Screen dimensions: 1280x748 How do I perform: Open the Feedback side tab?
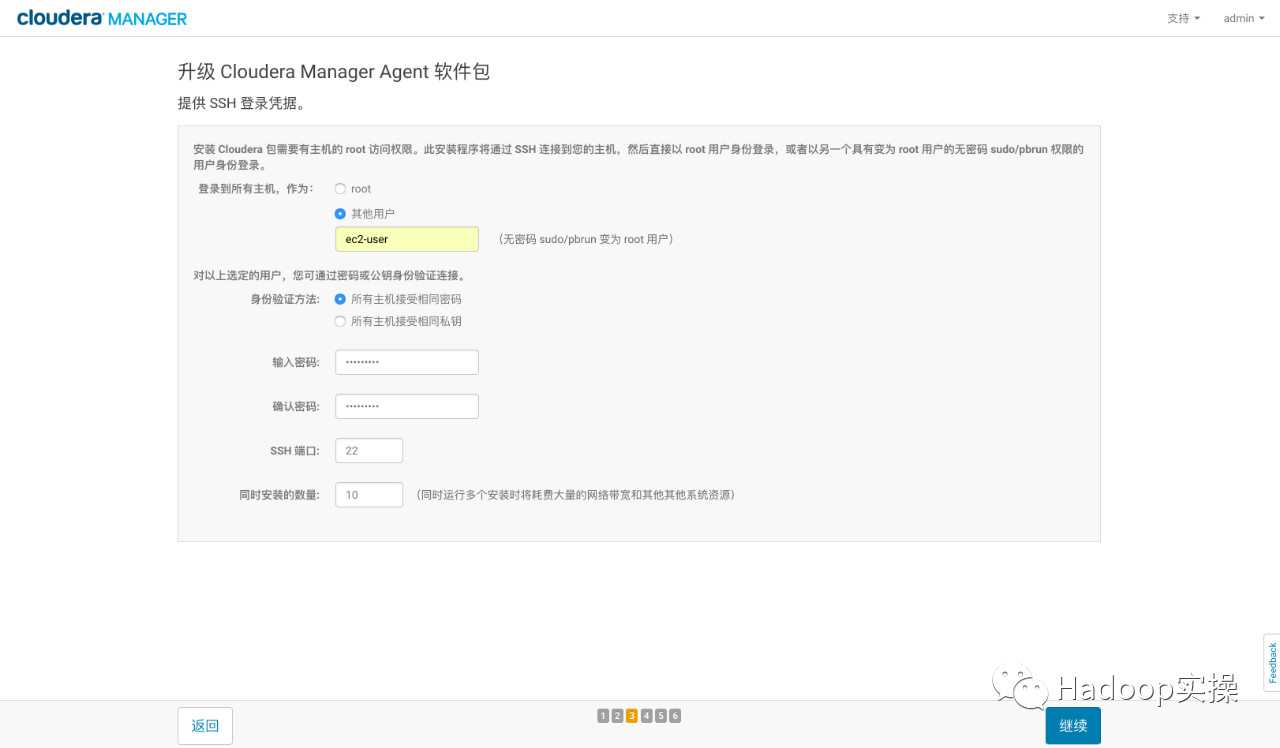click(1272, 662)
